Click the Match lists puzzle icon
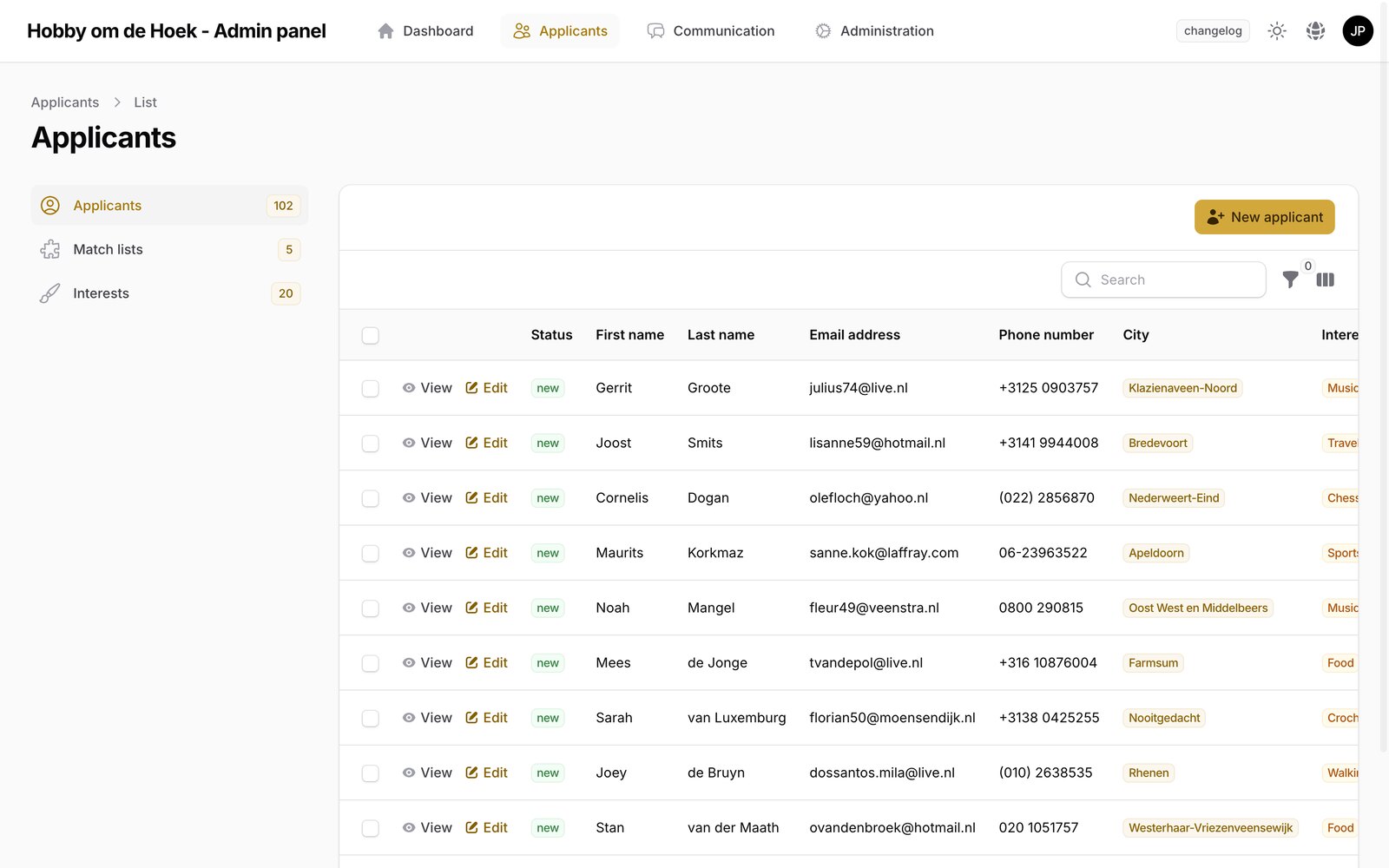1389x868 pixels. click(x=50, y=249)
